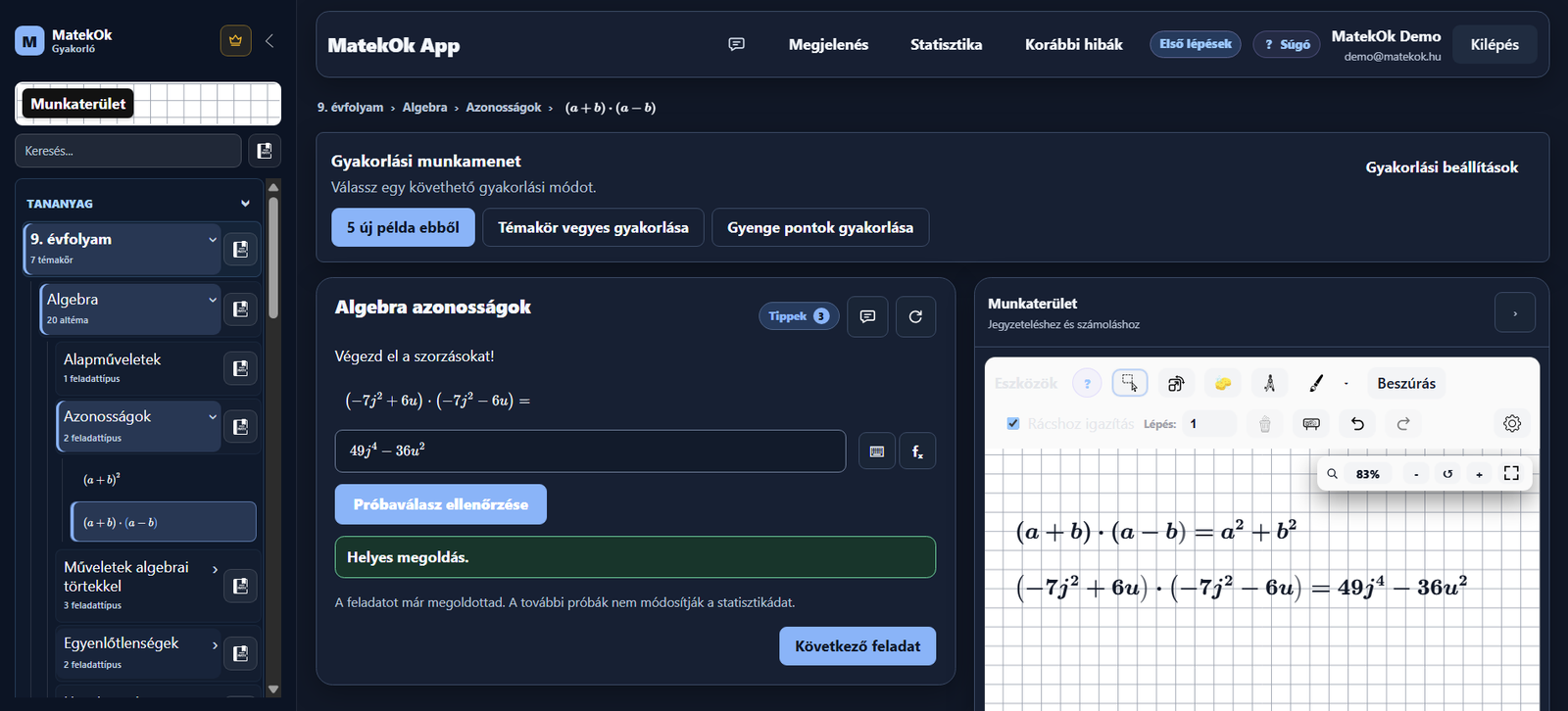Open the feedback comment icon beside Tippek

point(867,316)
